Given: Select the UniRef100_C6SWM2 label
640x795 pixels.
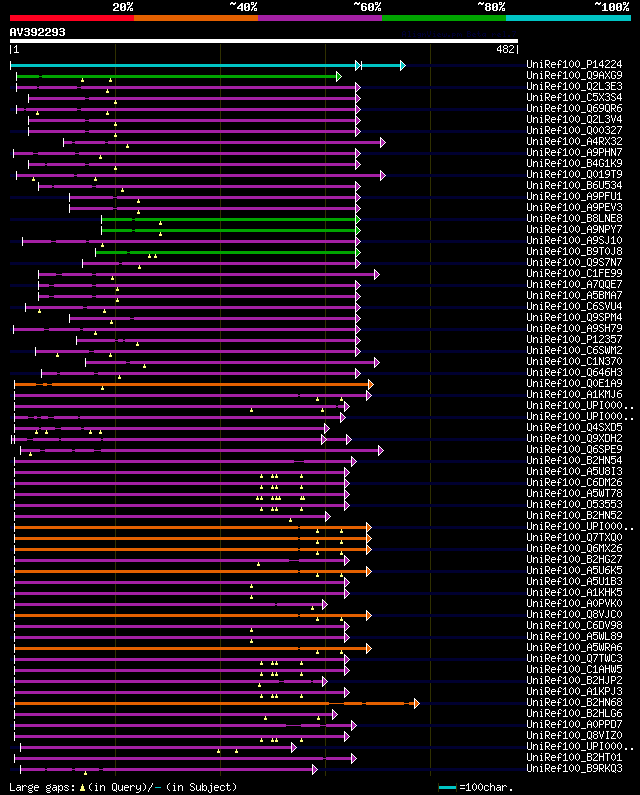Looking at the screenshot, I should pyautogui.click(x=574, y=350).
